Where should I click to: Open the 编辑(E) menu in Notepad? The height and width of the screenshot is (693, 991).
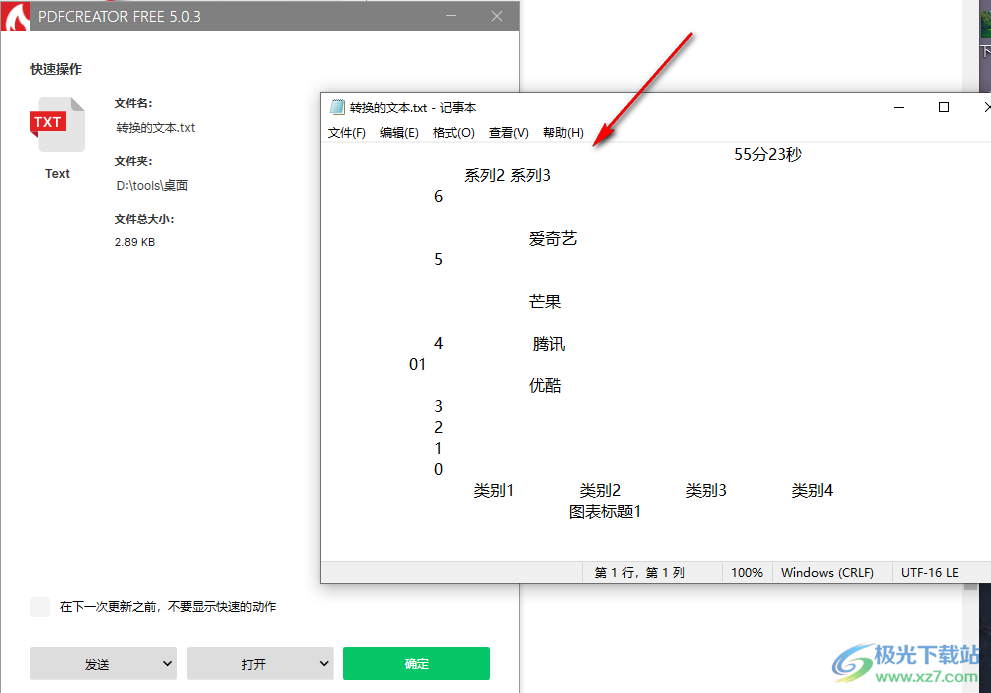pyautogui.click(x=399, y=133)
